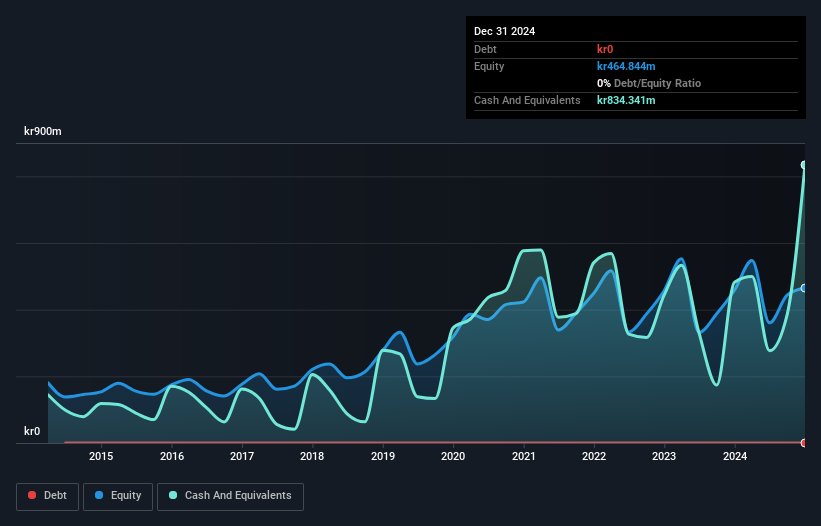Image resolution: width=821 pixels, height=526 pixels.
Task: Click the kr900m y-axis label
Action: tap(43, 132)
